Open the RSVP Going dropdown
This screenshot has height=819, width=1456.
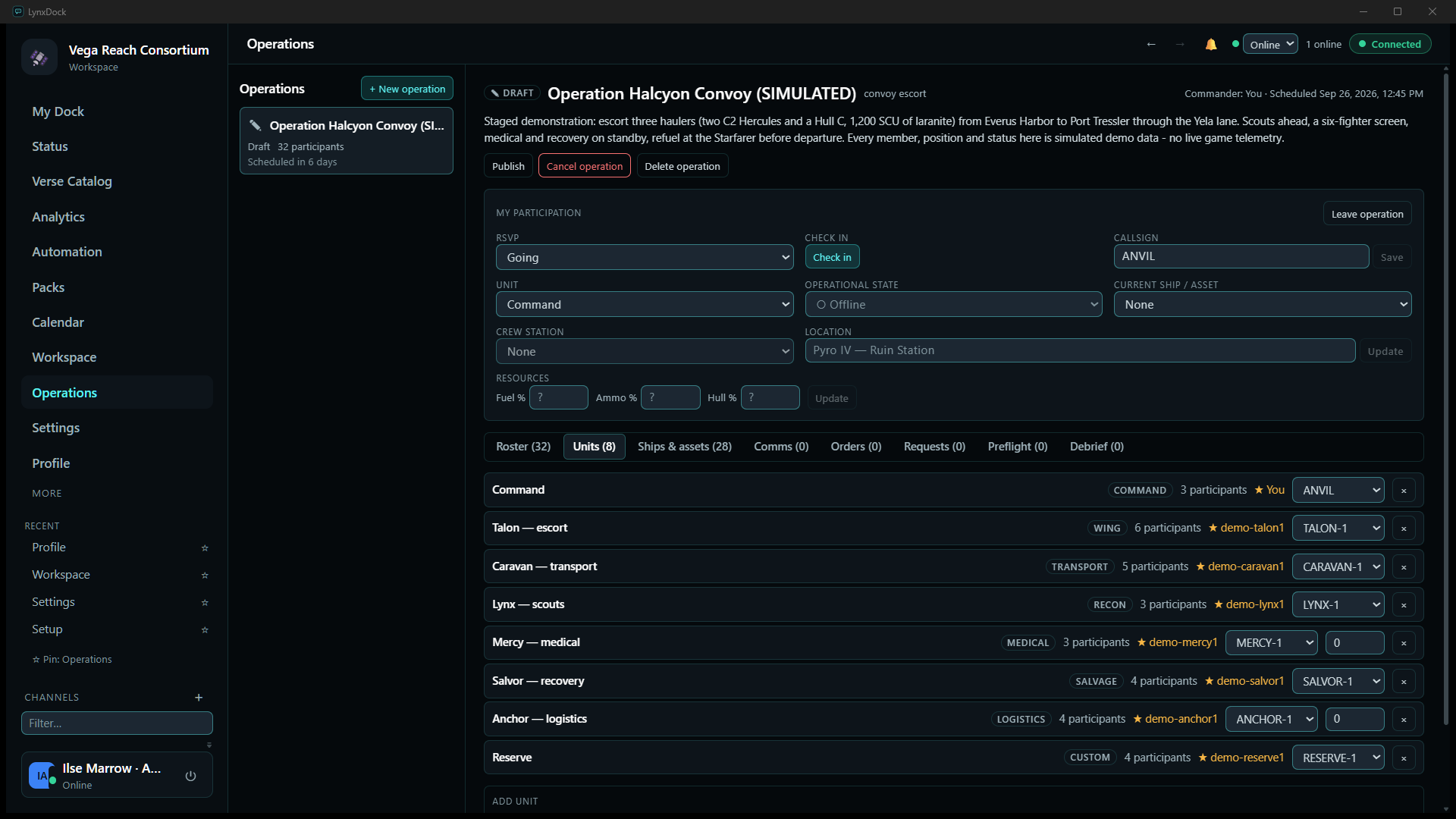645,258
